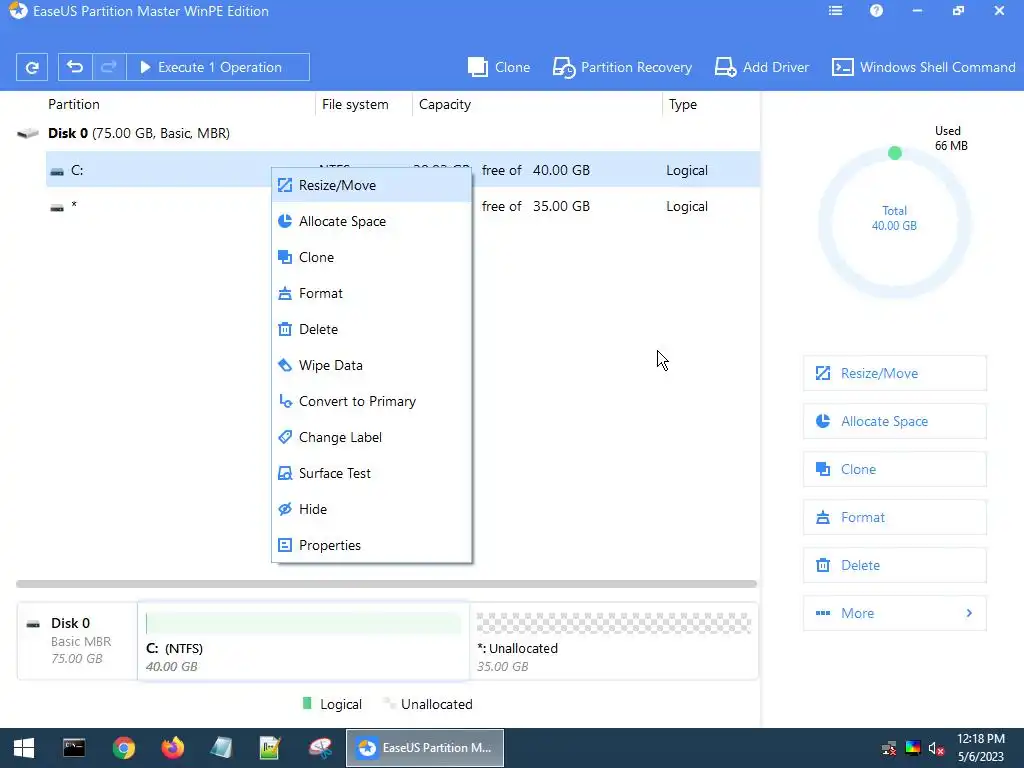Click the green dot on the usage ring
Image resolution: width=1024 pixels, height=768 pixels.
coord(895,153)
